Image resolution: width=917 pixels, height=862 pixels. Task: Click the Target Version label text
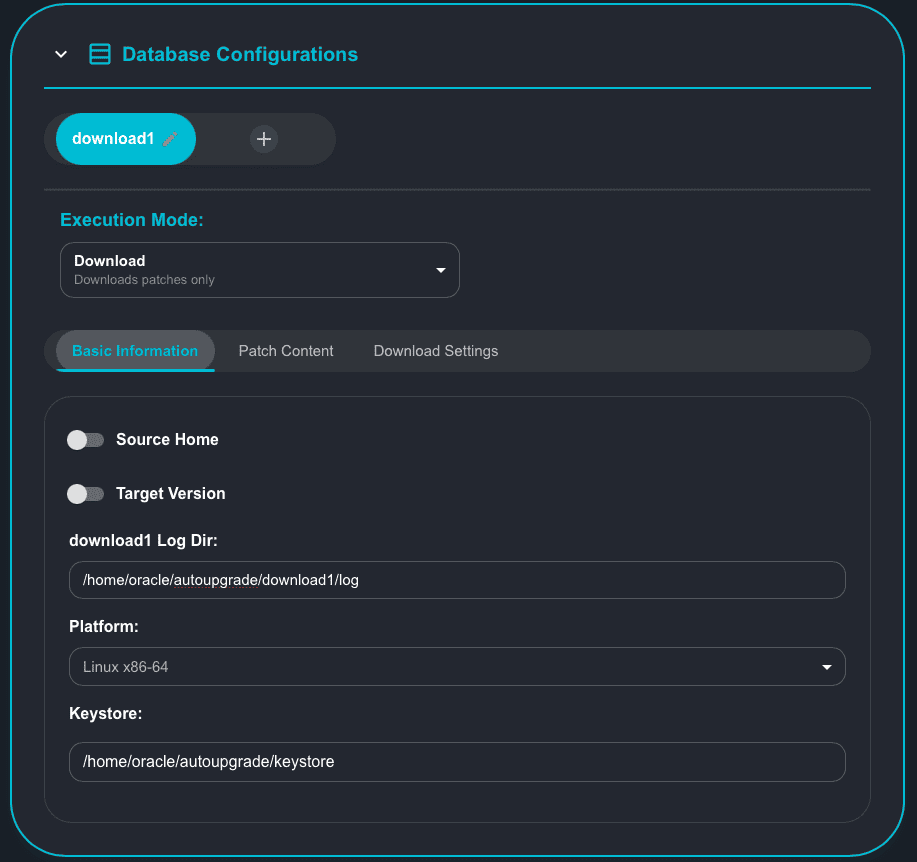(171, 494)
